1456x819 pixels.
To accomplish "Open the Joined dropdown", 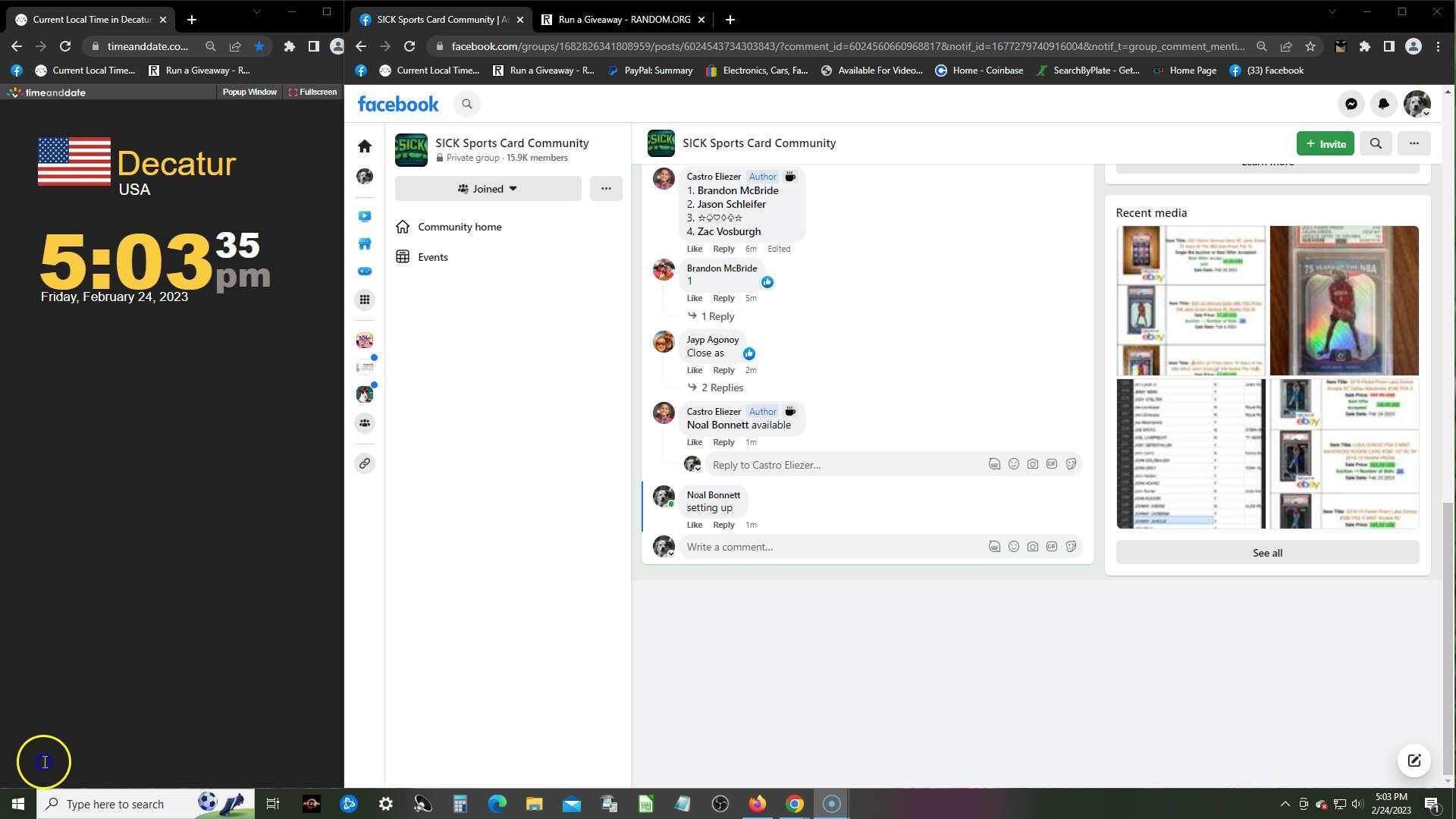I will pos(488,189).
